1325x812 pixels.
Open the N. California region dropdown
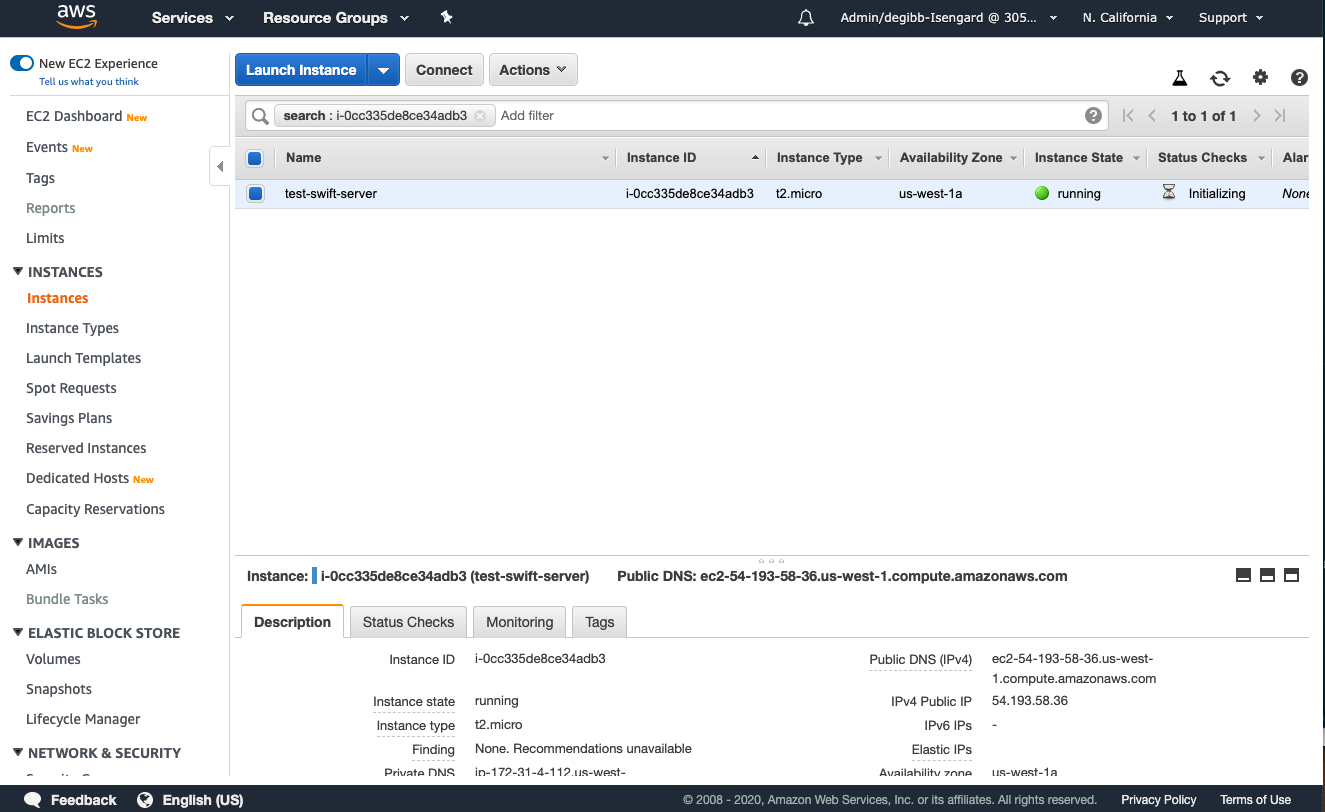(x=1127, y=18)
